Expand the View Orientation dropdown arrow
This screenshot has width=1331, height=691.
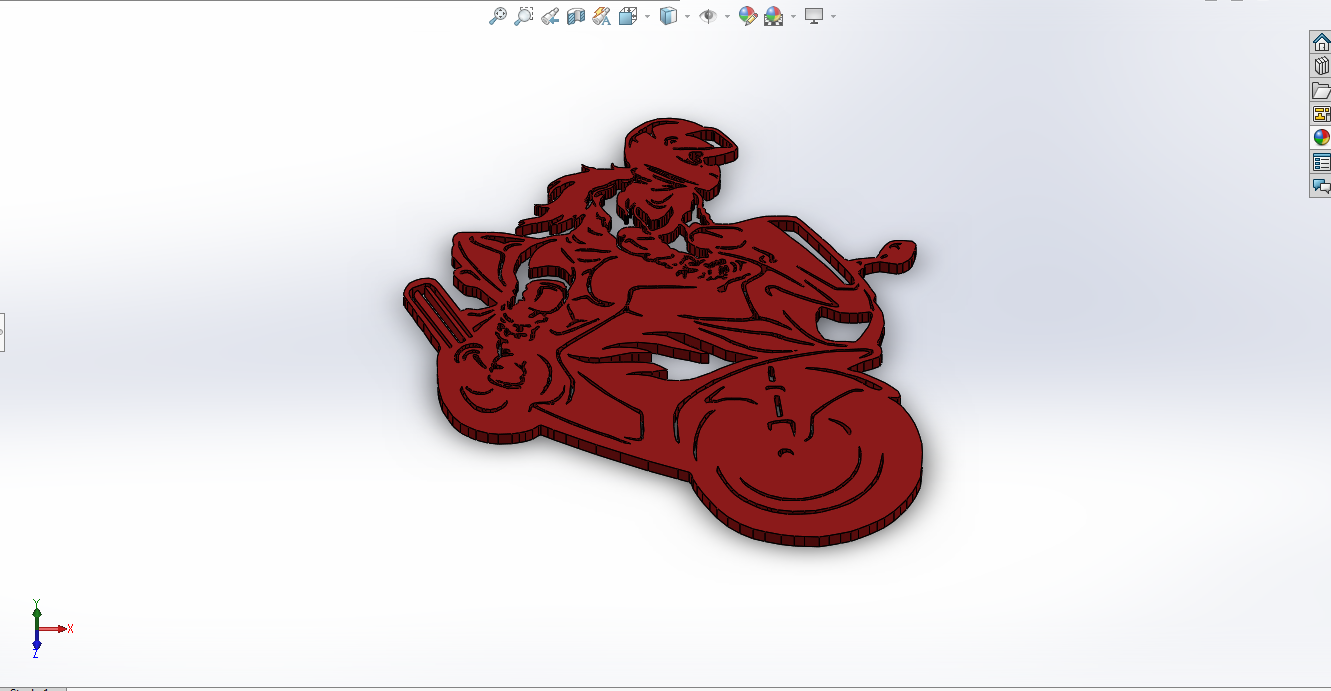click(647, 16)
